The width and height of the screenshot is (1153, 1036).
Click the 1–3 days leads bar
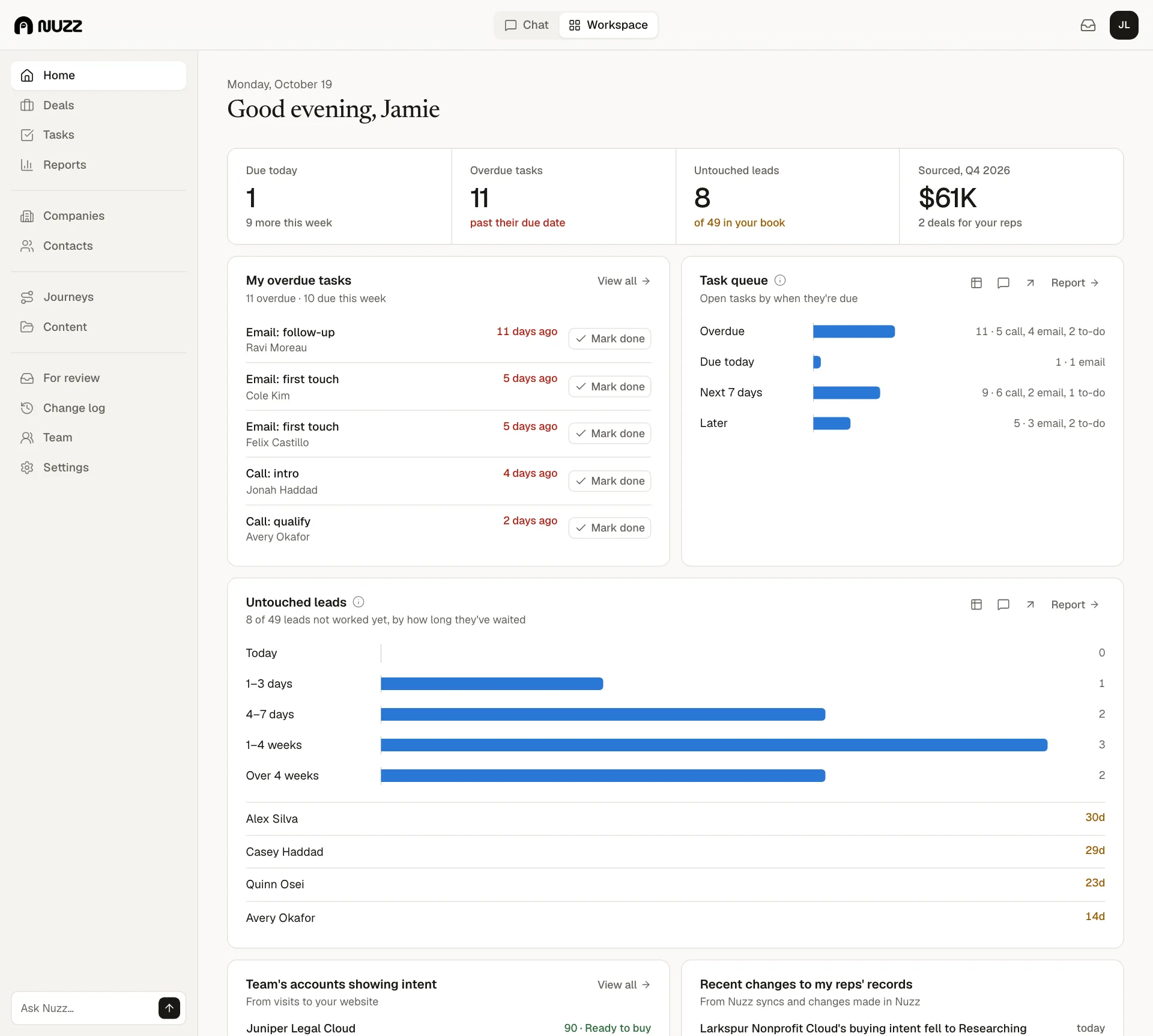click(492, 684)
